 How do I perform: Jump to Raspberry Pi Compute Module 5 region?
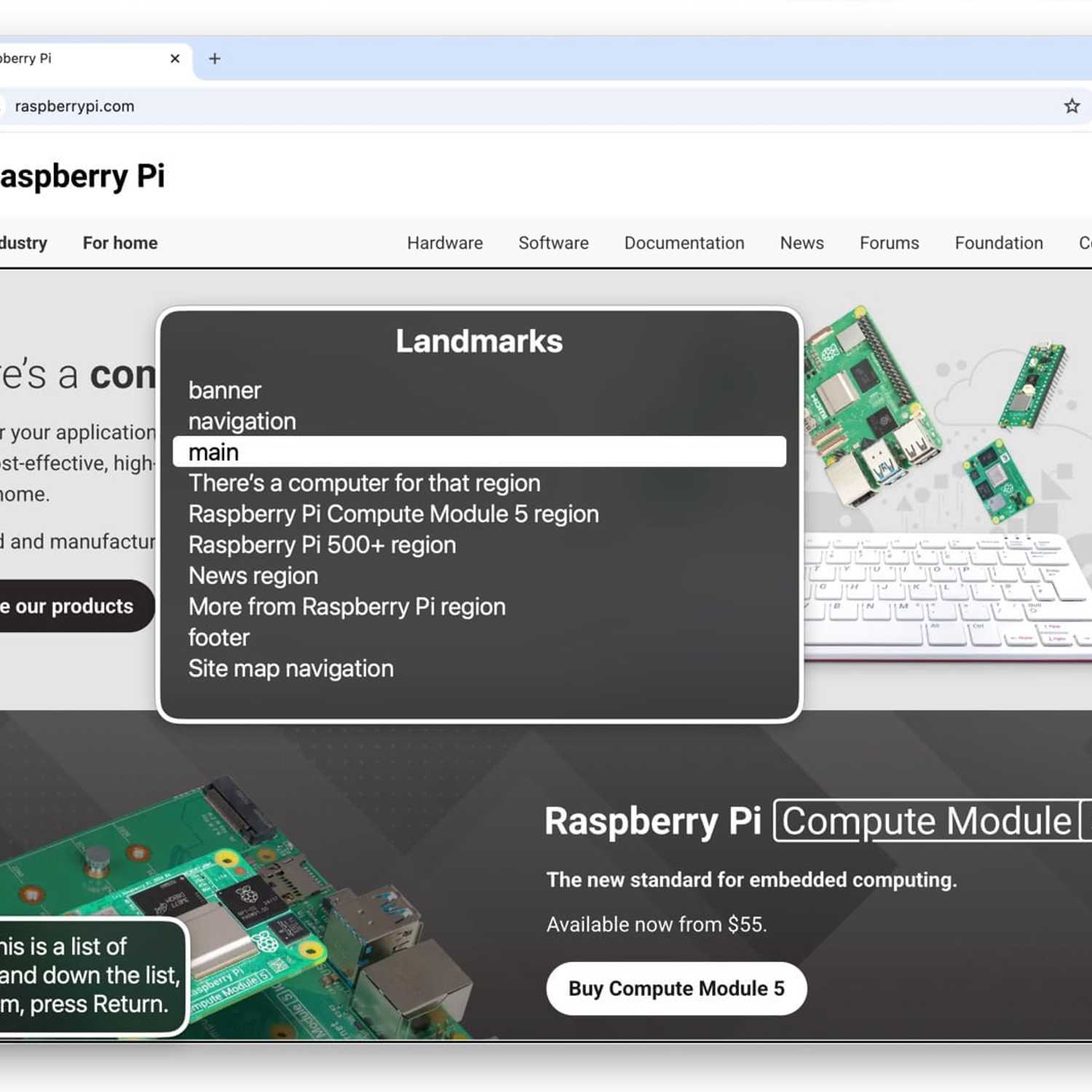pyautogui.click(x=393, y=514)
